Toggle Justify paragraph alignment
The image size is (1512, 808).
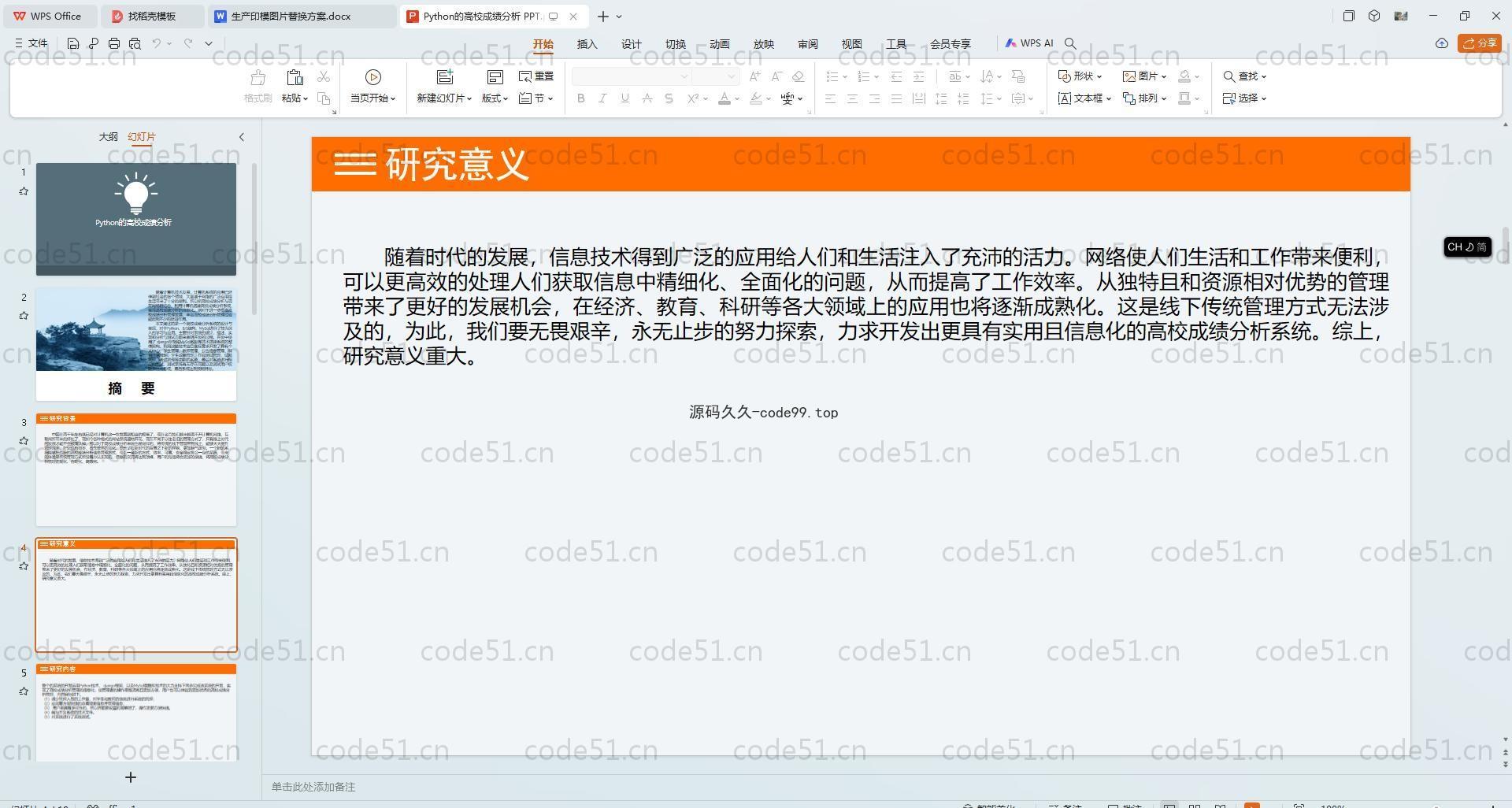[896, 98]
